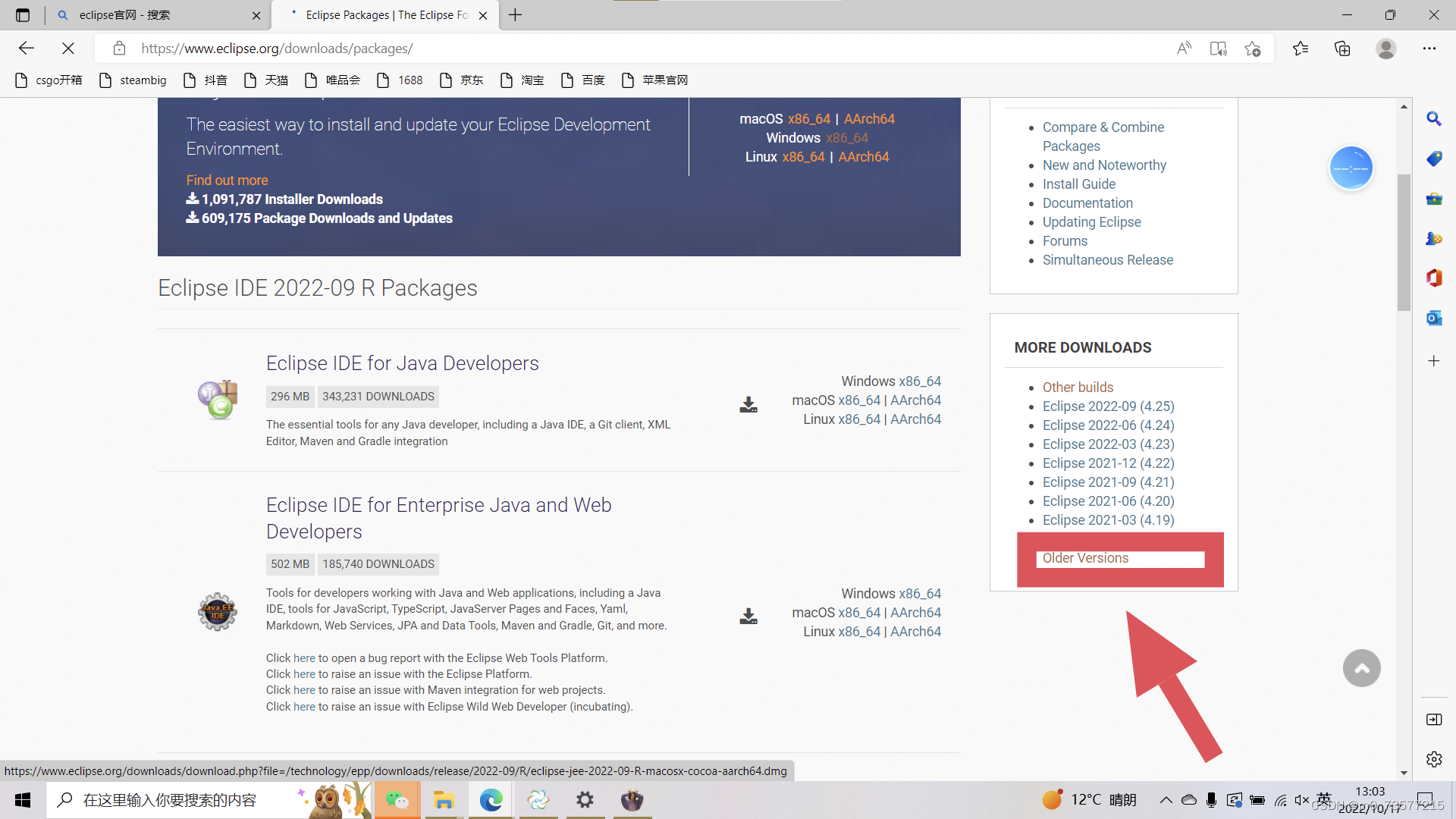This screenshot has height=819, width=1456.
Task: Click Simultaneous Release link
Action: coord(1107,260)
